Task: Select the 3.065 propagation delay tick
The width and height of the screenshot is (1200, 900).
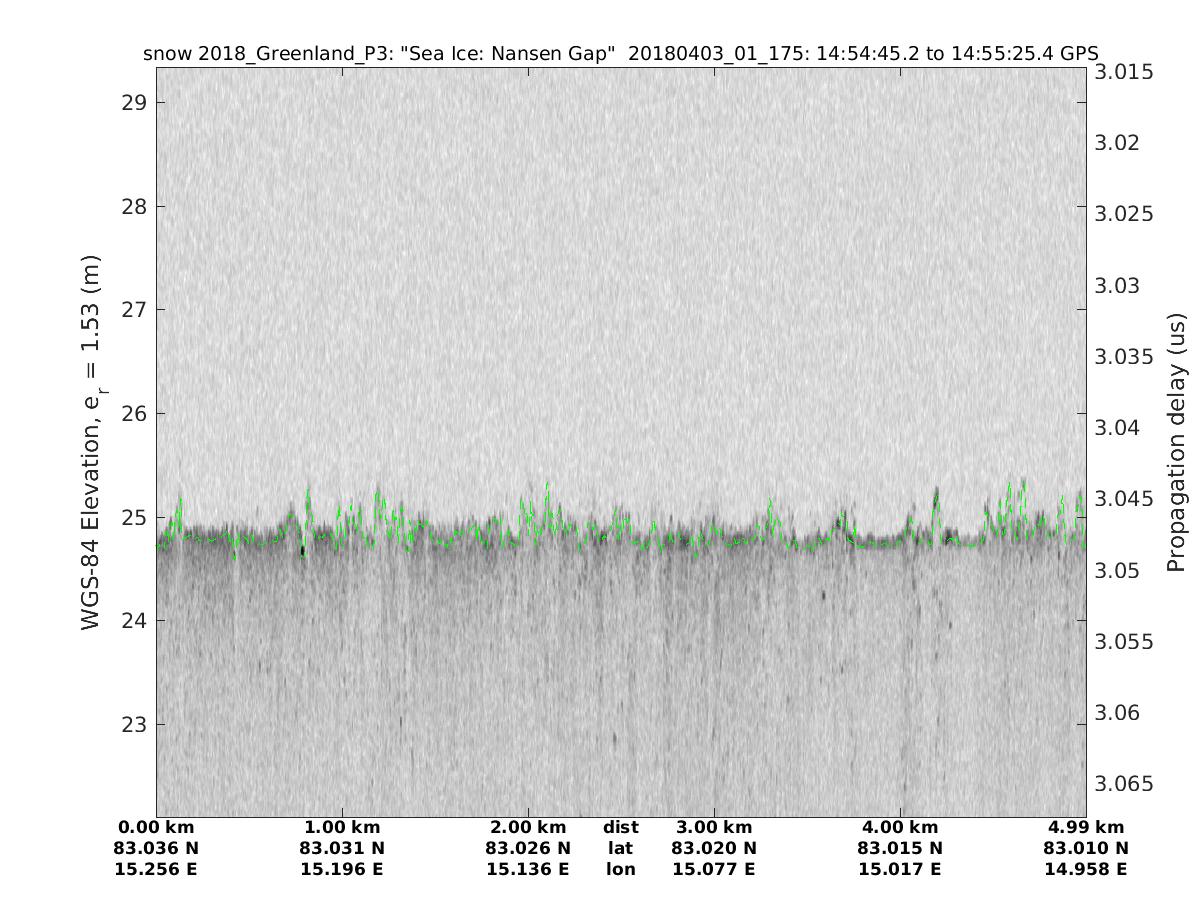Action: coord(1124,783)
